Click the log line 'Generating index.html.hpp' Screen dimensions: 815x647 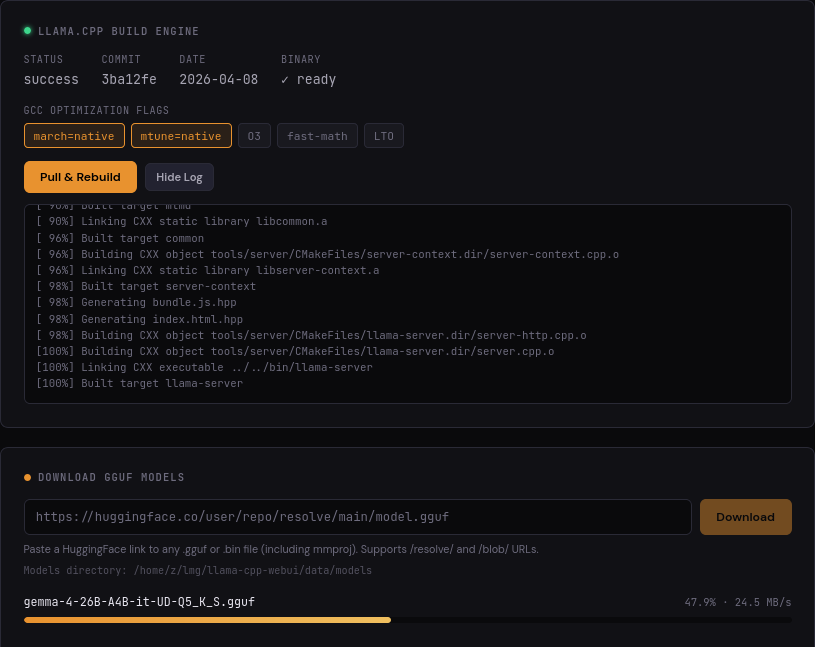[139, 319]
